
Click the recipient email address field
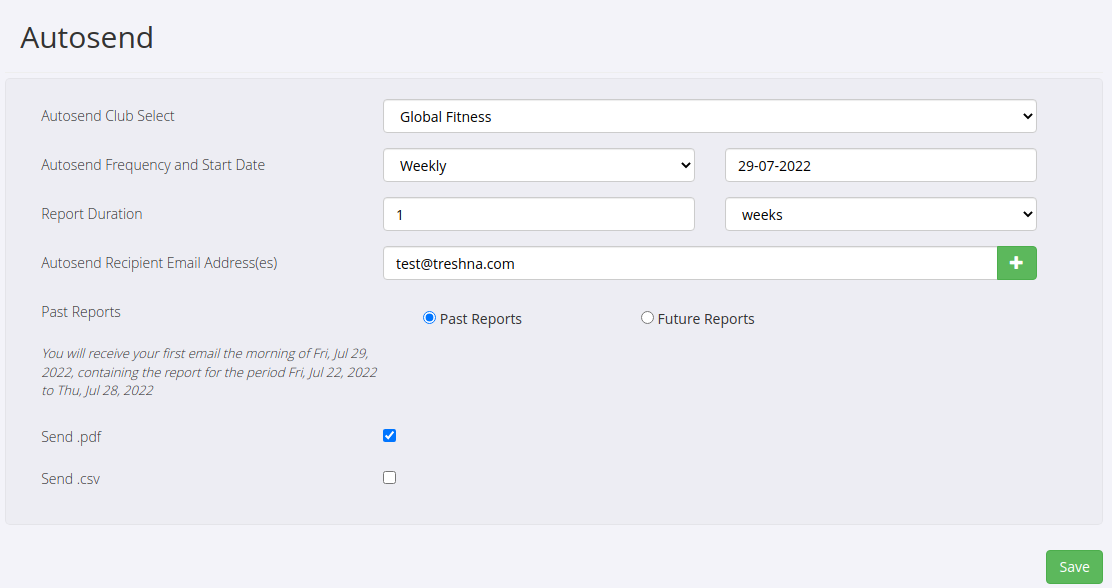pos(690,263)
